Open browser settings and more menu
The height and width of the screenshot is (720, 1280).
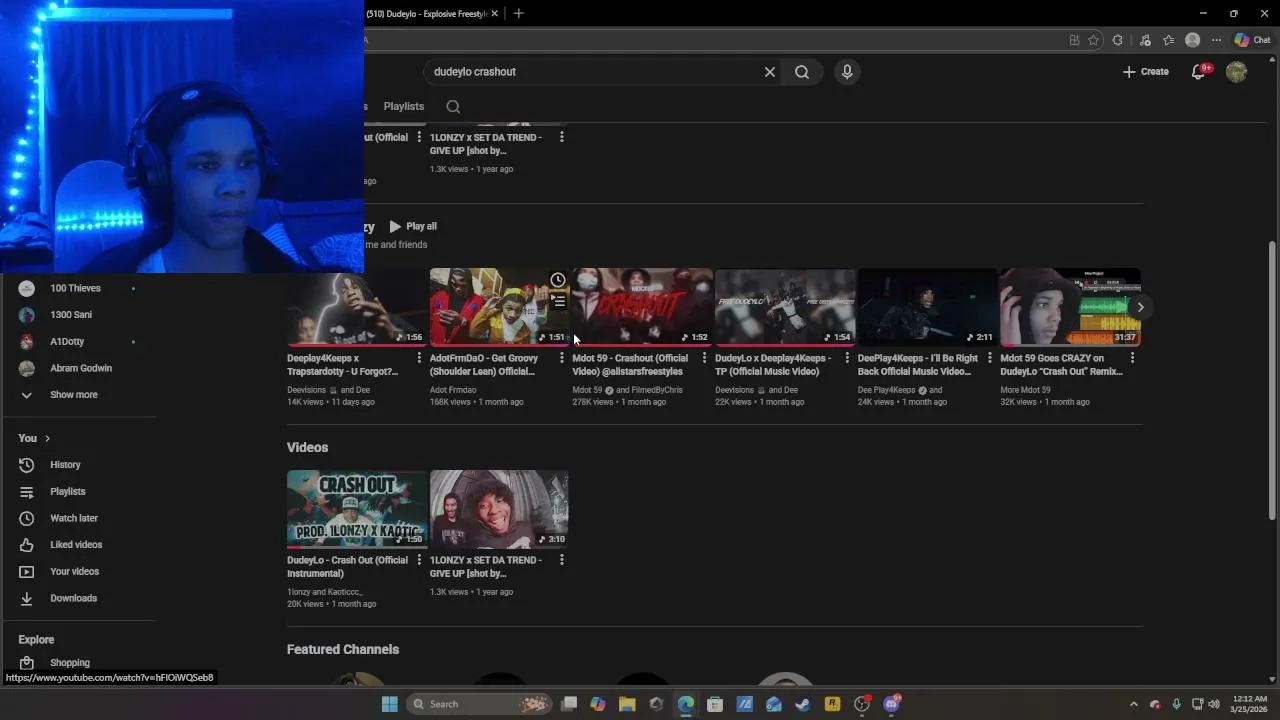point(1216,40)
